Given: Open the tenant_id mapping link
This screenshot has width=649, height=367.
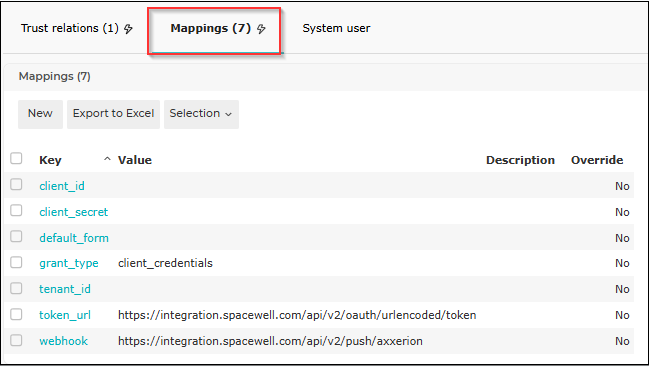Looking at the screenshot, I should point(65,289).
